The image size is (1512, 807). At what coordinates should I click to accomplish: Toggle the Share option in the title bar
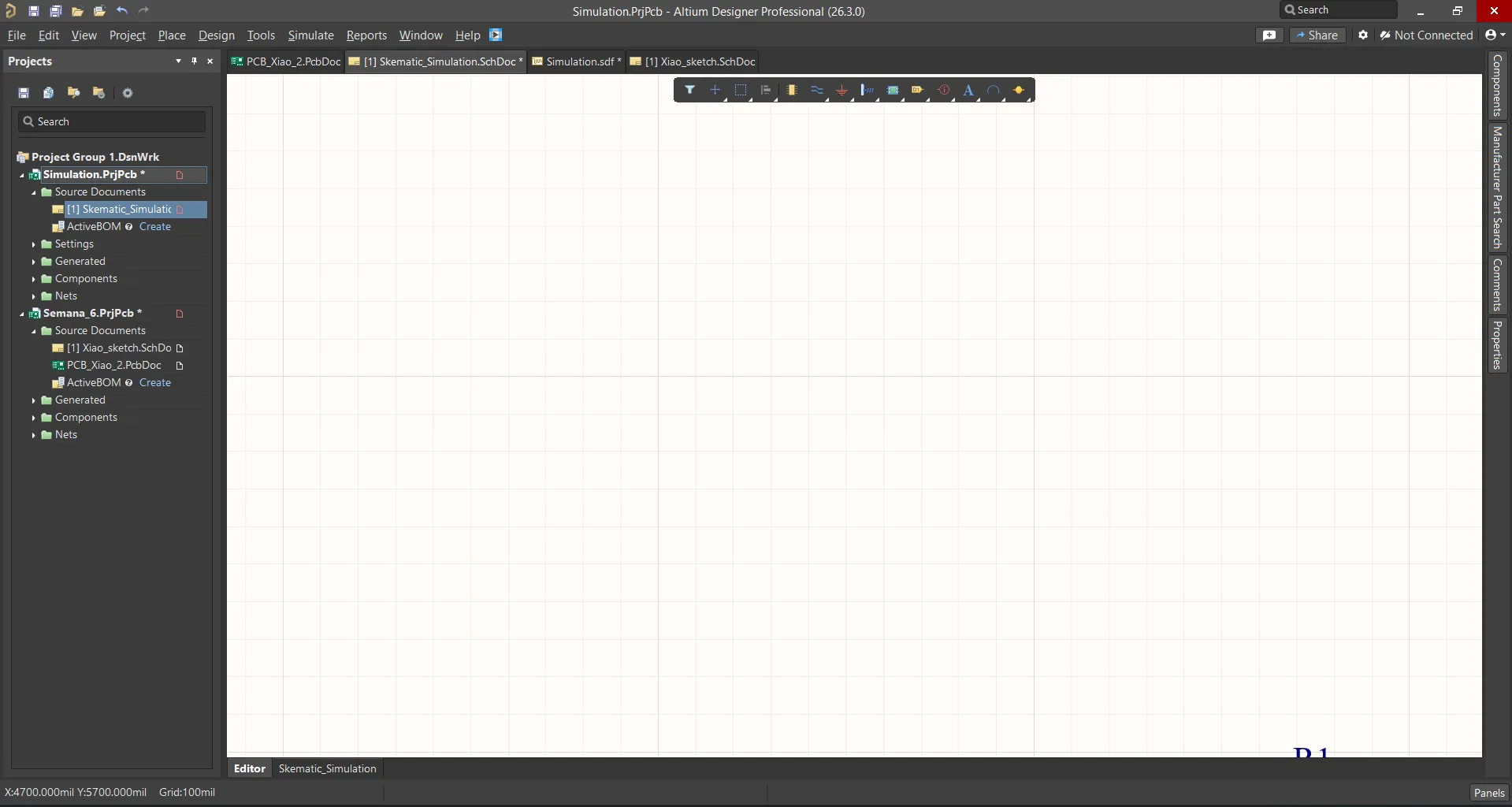pyautogui.click(x=1318, y=35)
